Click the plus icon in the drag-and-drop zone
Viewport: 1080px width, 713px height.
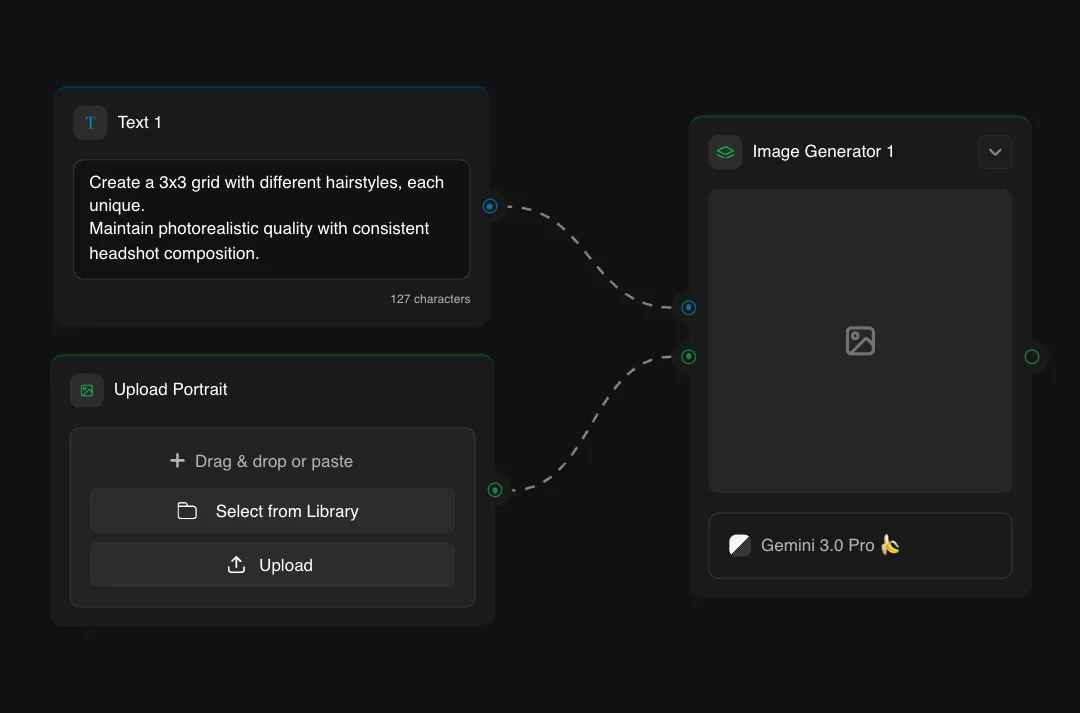[177, 461]
